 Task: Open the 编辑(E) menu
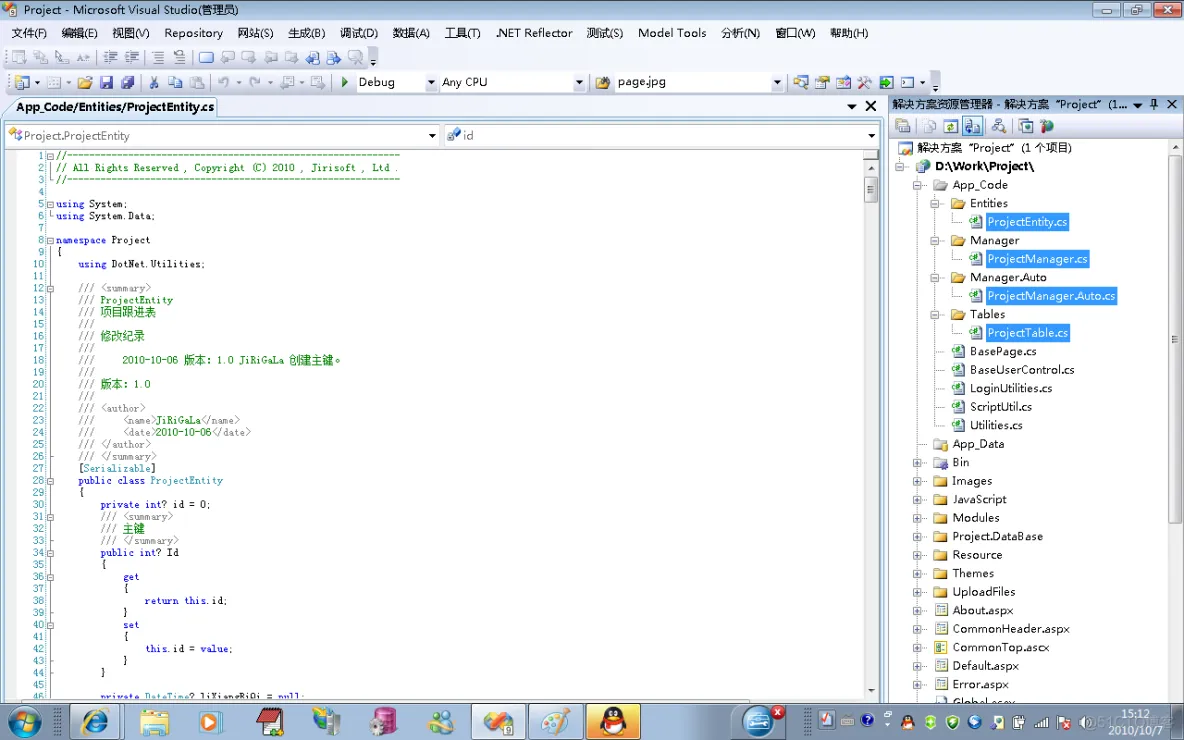[x=79, y=33]
